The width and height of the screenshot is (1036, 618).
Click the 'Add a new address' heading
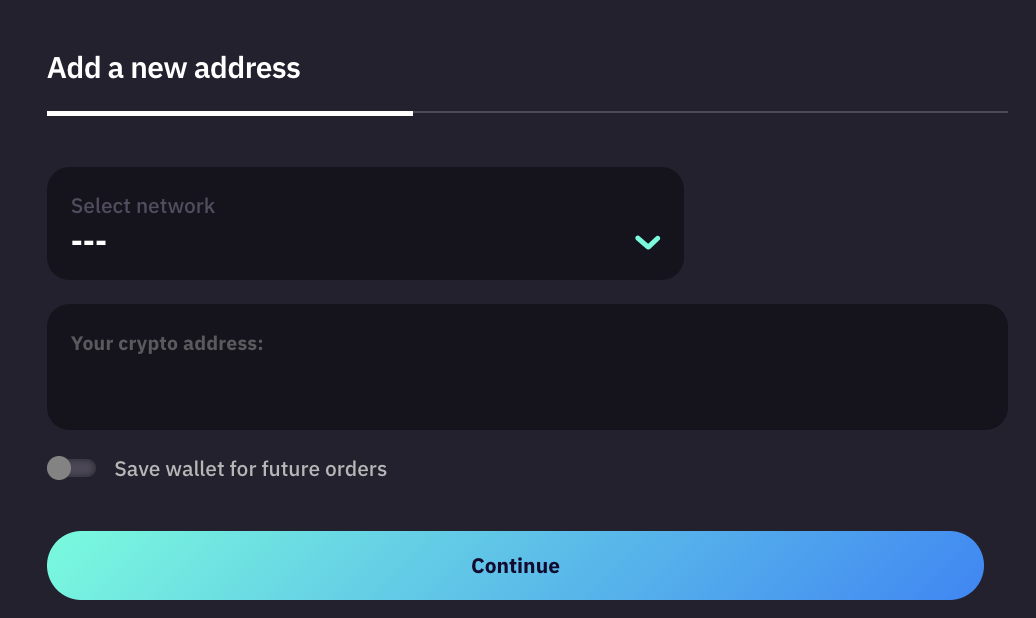point(174,68)
